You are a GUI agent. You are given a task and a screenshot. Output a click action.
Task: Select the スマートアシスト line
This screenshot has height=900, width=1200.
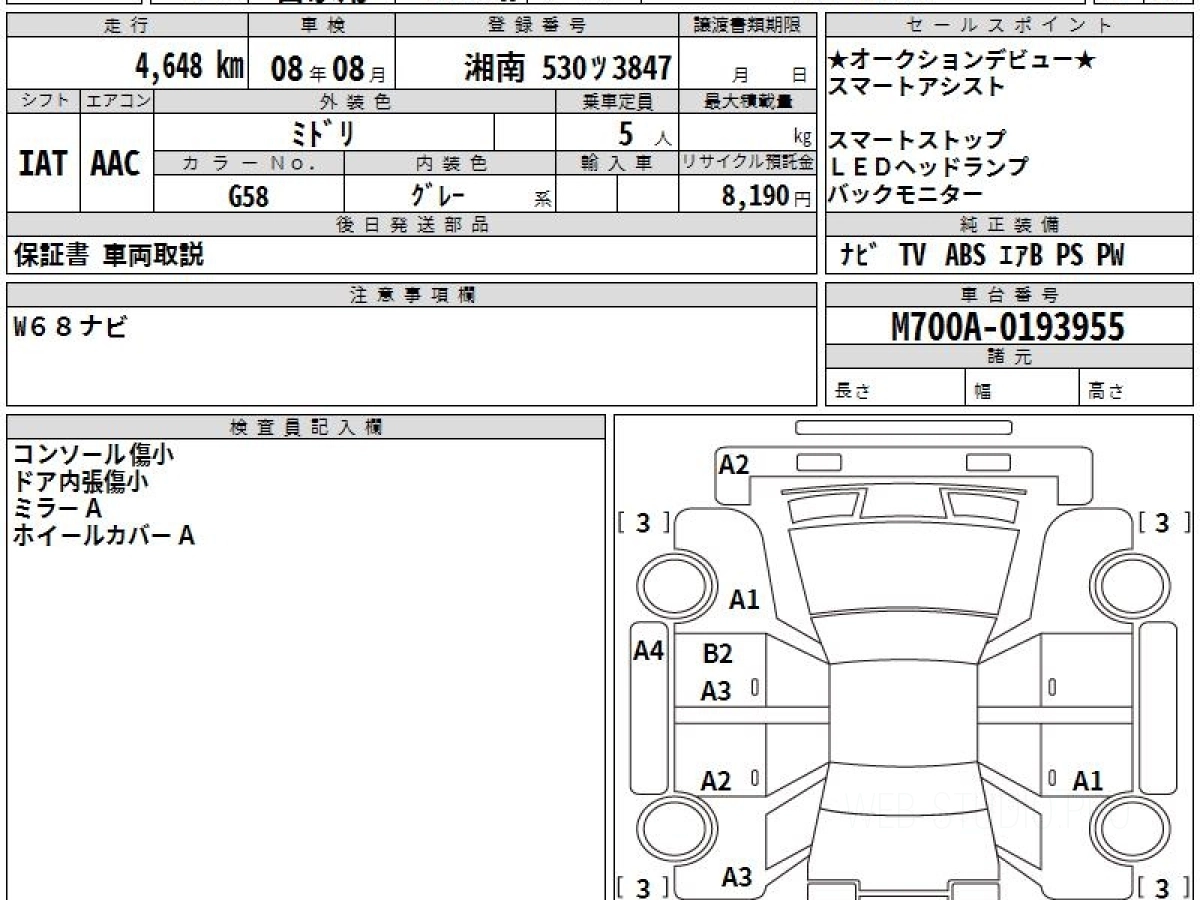[x=916, y=86]
